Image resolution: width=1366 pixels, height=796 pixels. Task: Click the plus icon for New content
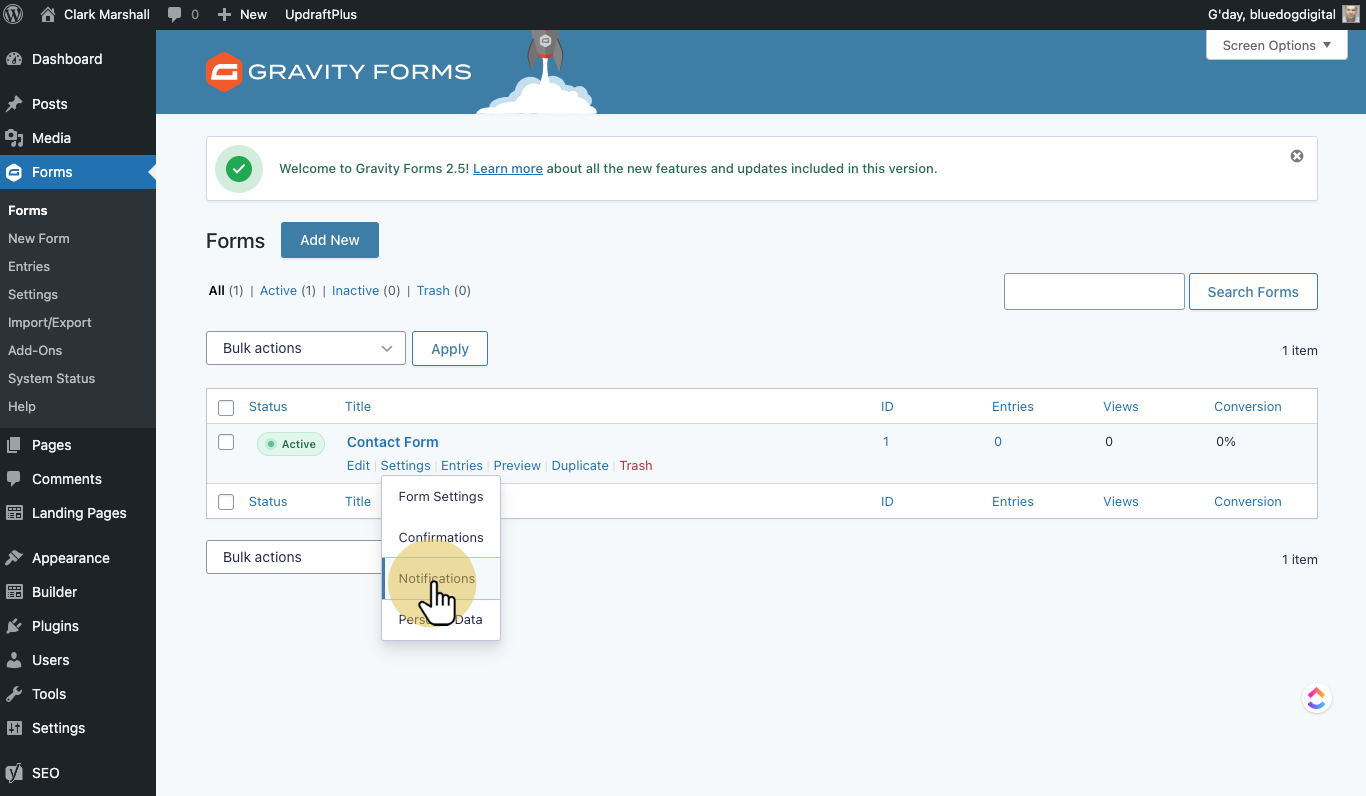(x=224, y=14)
